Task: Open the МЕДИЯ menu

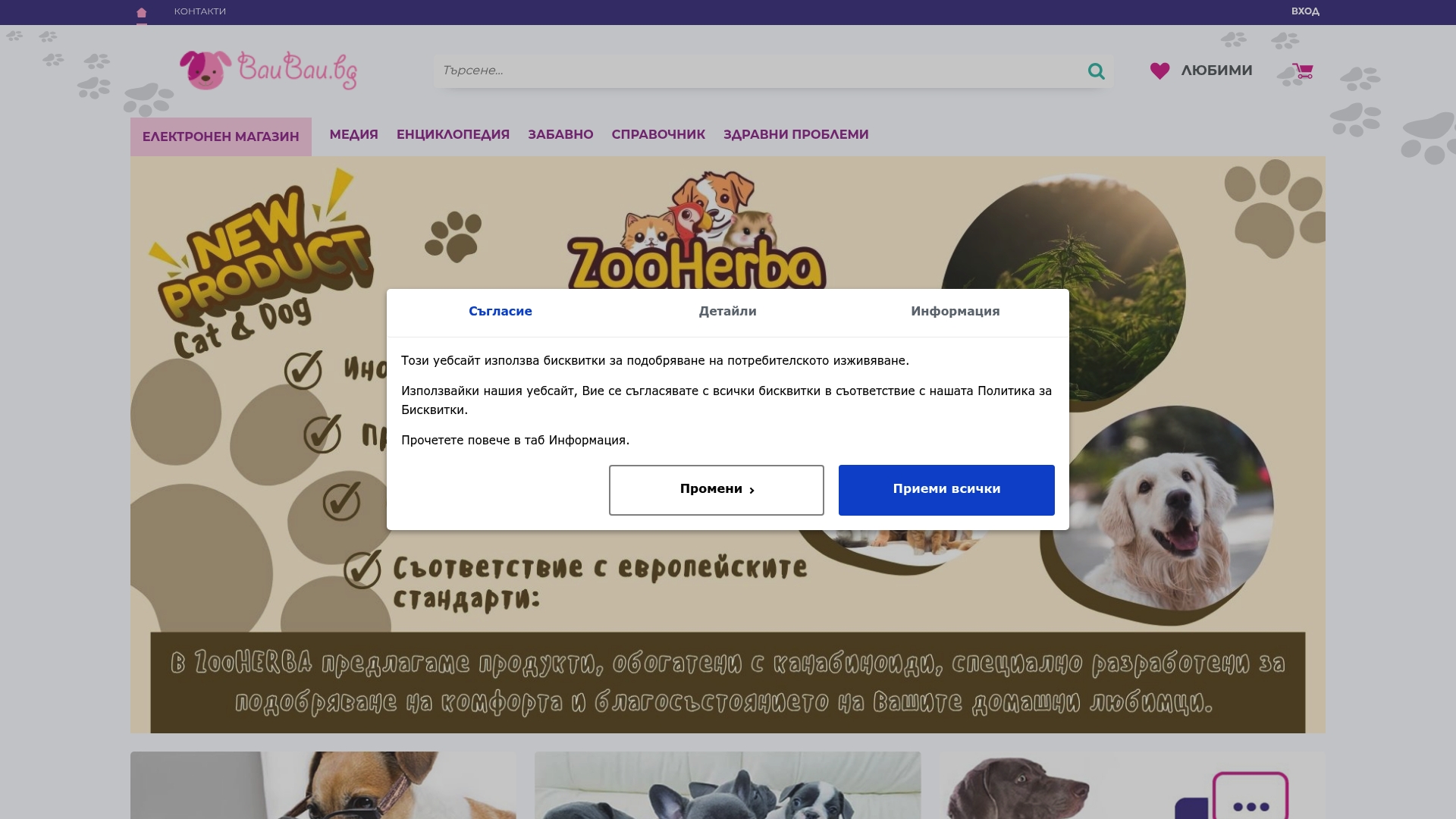Action: (353, 134)
